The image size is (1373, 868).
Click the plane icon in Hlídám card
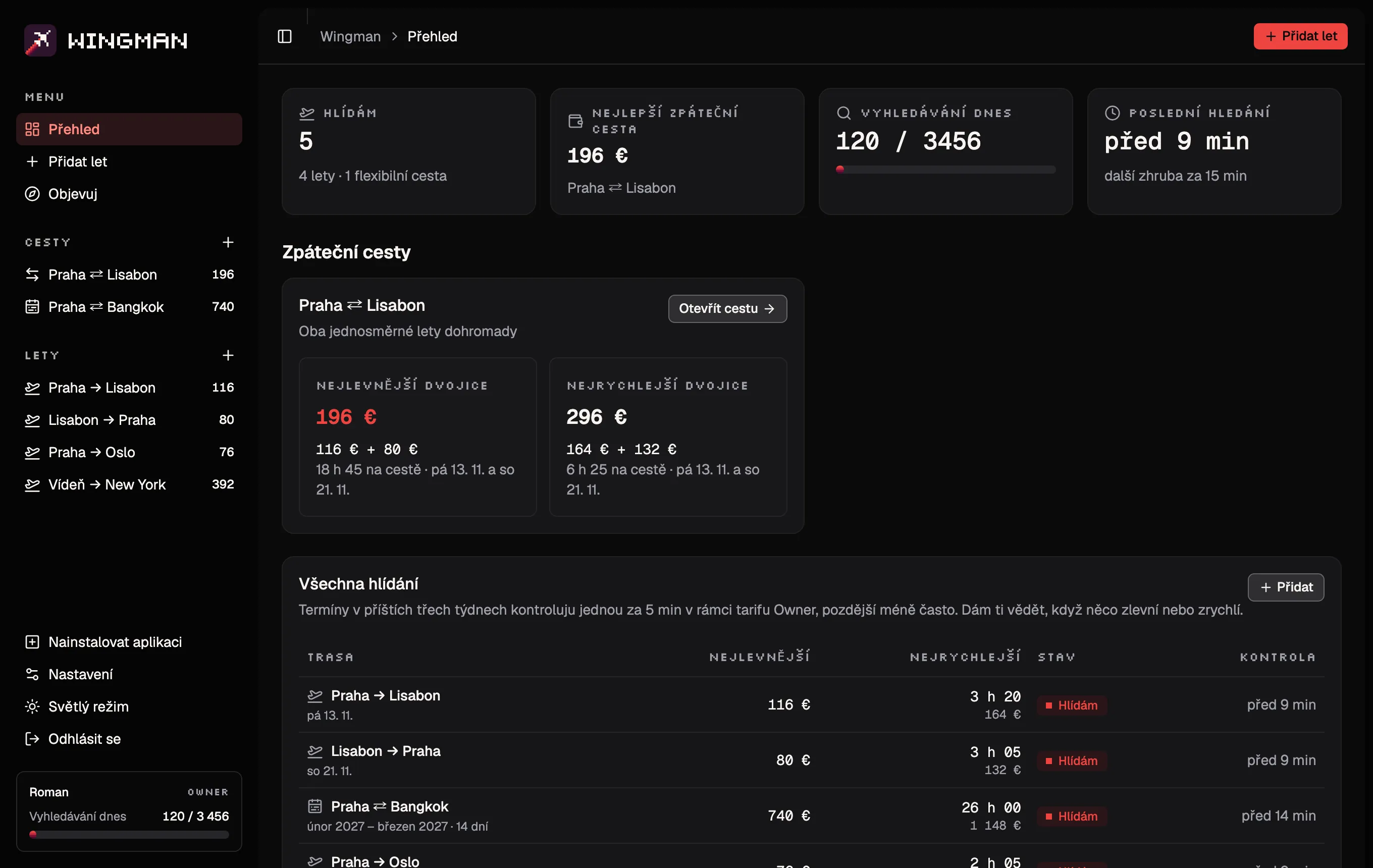[307, 113]
